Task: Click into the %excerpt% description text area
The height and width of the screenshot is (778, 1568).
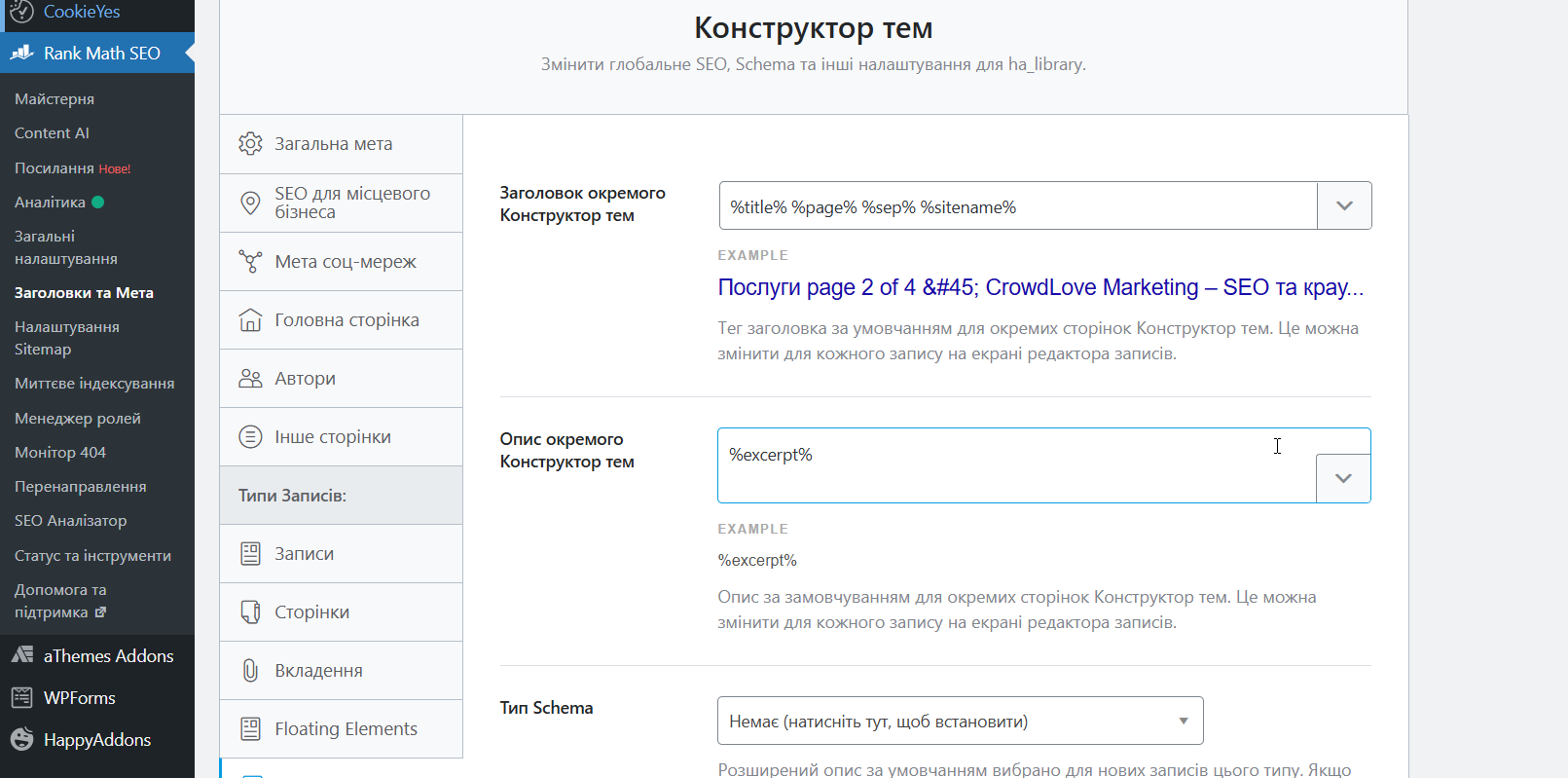Action: [x=1012, y=464]
